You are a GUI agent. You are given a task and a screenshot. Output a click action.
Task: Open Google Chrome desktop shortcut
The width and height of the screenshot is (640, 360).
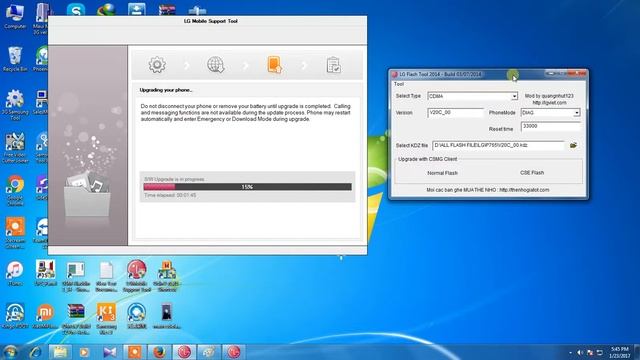15,191
